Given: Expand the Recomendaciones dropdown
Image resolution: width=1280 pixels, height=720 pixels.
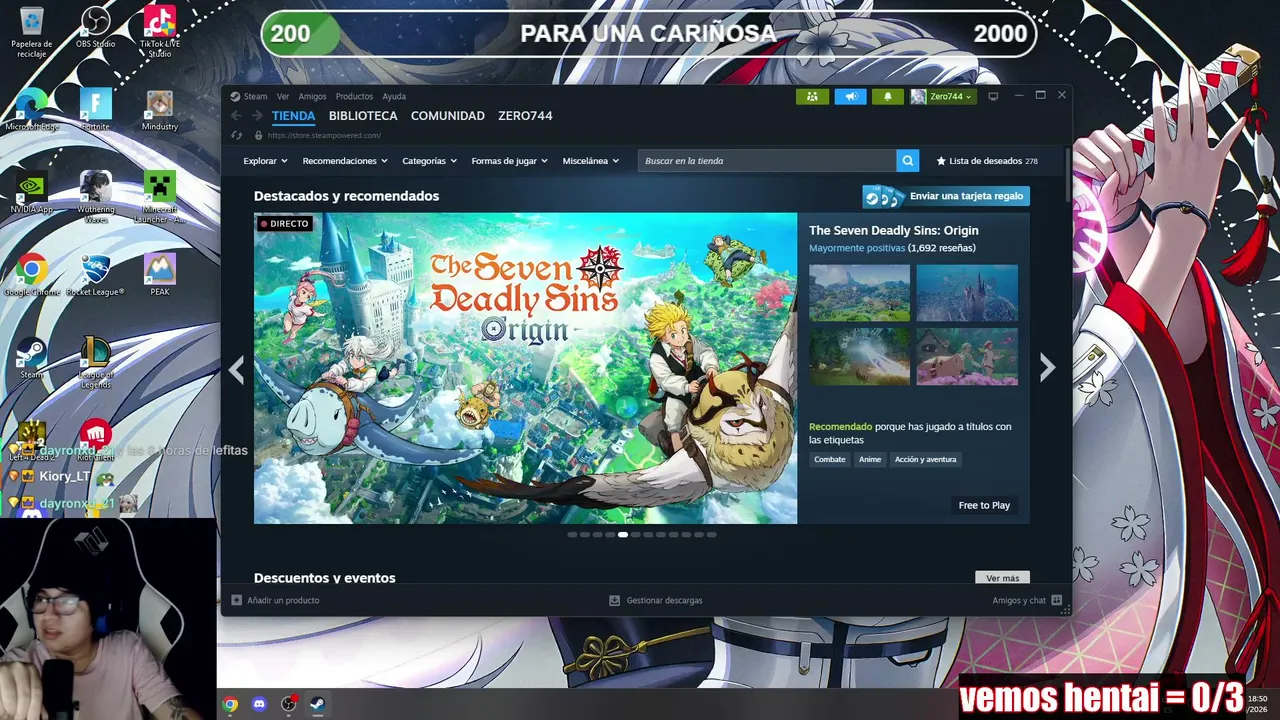Looking at the screenshot, I should pos(345,161).
